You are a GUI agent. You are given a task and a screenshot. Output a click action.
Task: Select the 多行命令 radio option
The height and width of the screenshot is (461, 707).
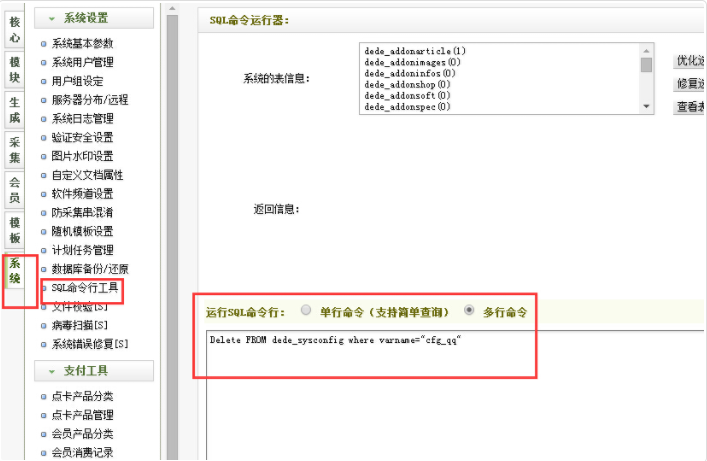pos(469,311)
